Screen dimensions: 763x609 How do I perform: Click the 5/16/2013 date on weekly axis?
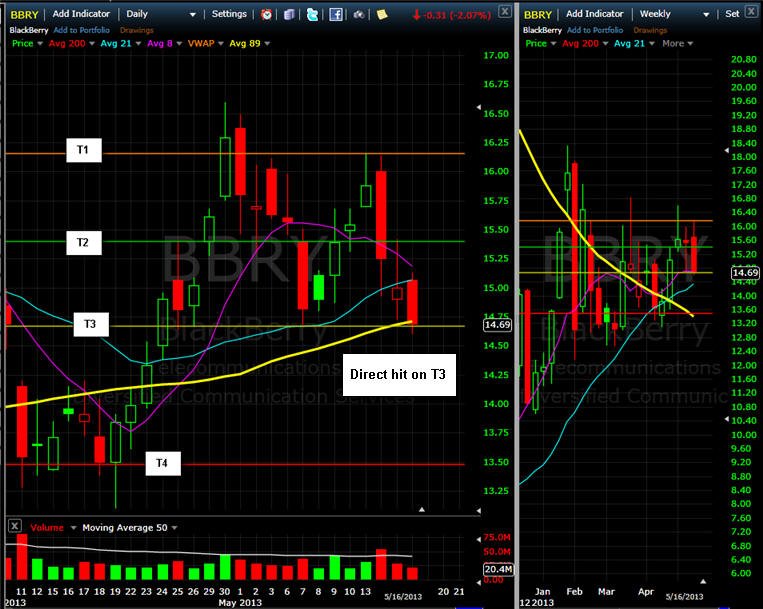tap(684, 596)
